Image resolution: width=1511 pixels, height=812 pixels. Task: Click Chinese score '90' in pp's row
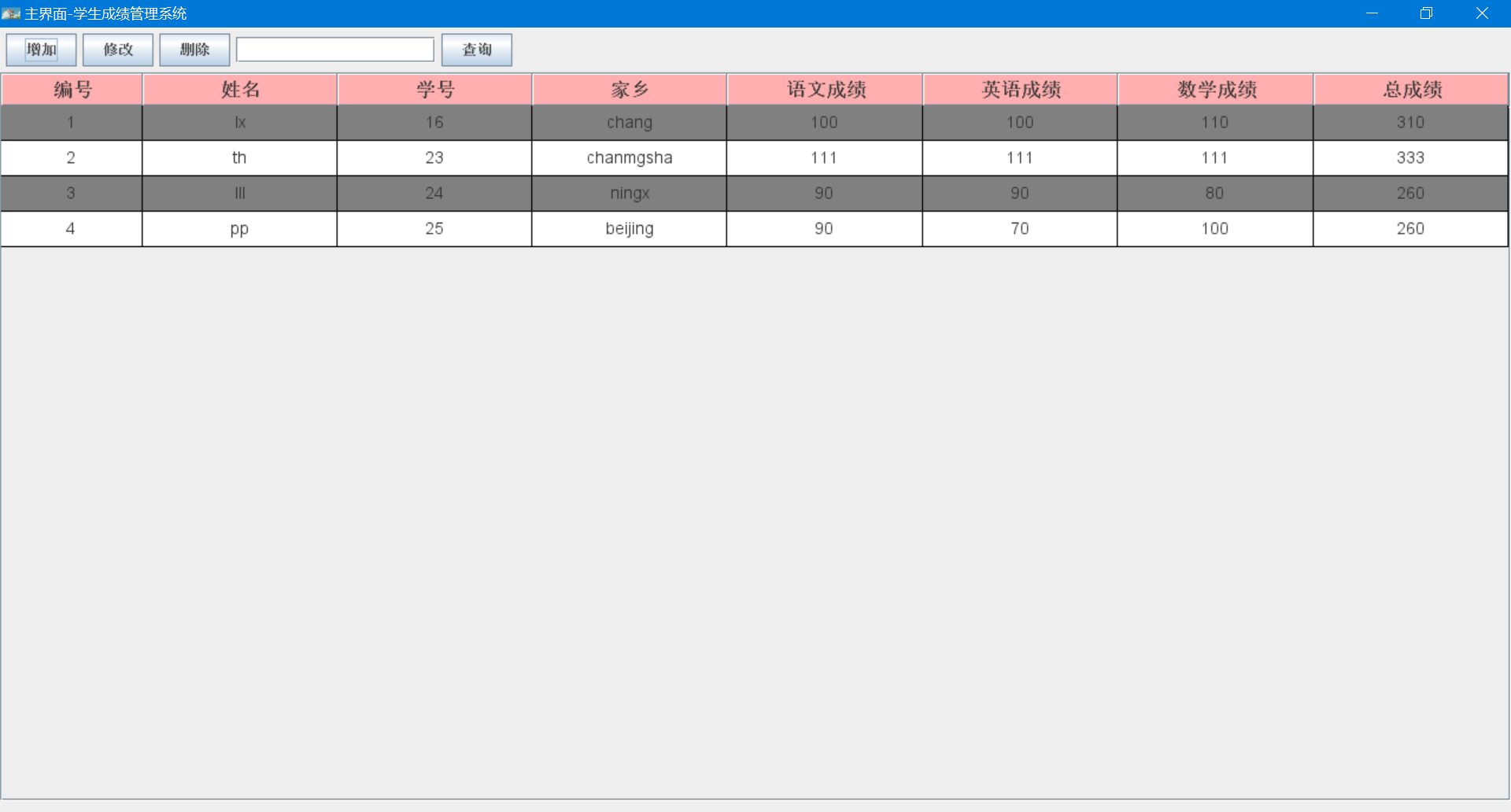(824, 229)
